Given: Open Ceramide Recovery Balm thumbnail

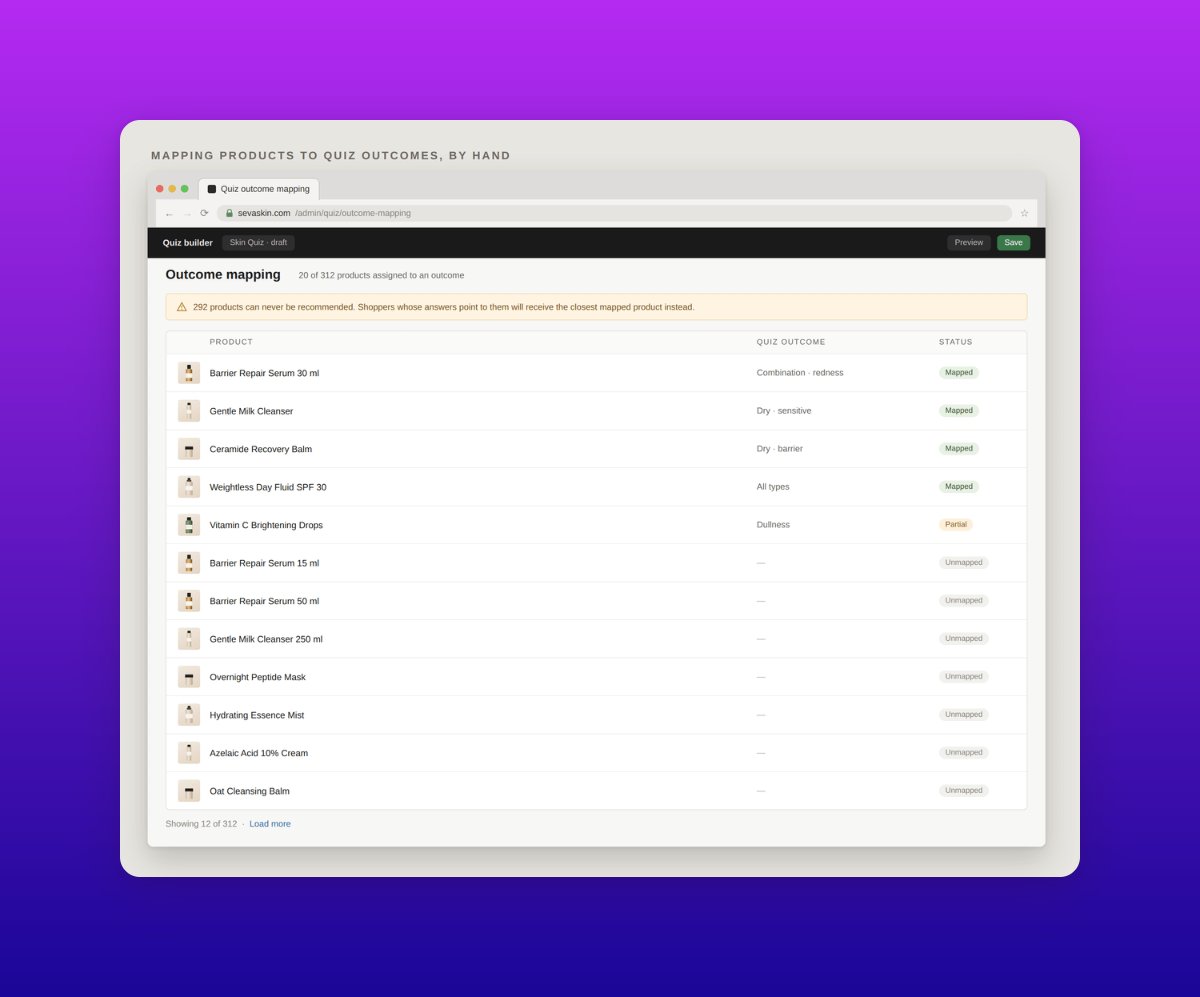Looking at the screenshot, I should point(189,449).
